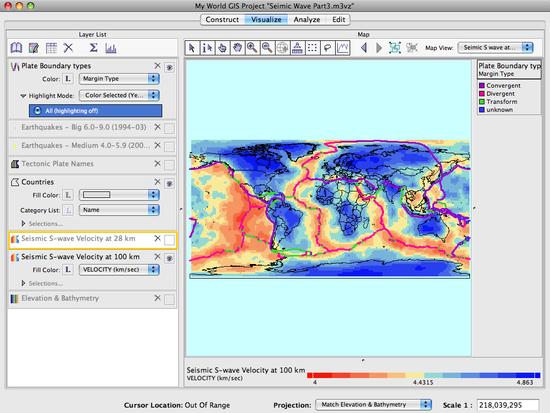Select the profile graph tool
Screen dimensions: 550x413
pyautogui.click(x=343, y=47)
